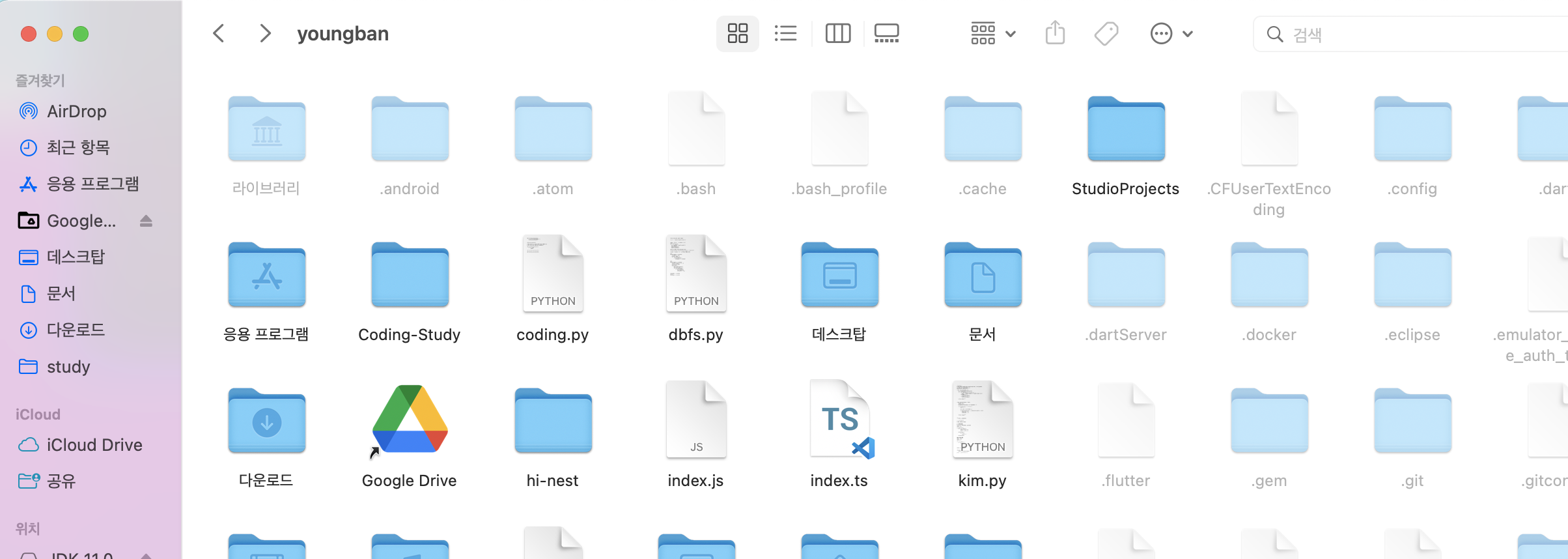The image size is (1568, 559).
Task: Switch to column view
Action: point(838,33)
